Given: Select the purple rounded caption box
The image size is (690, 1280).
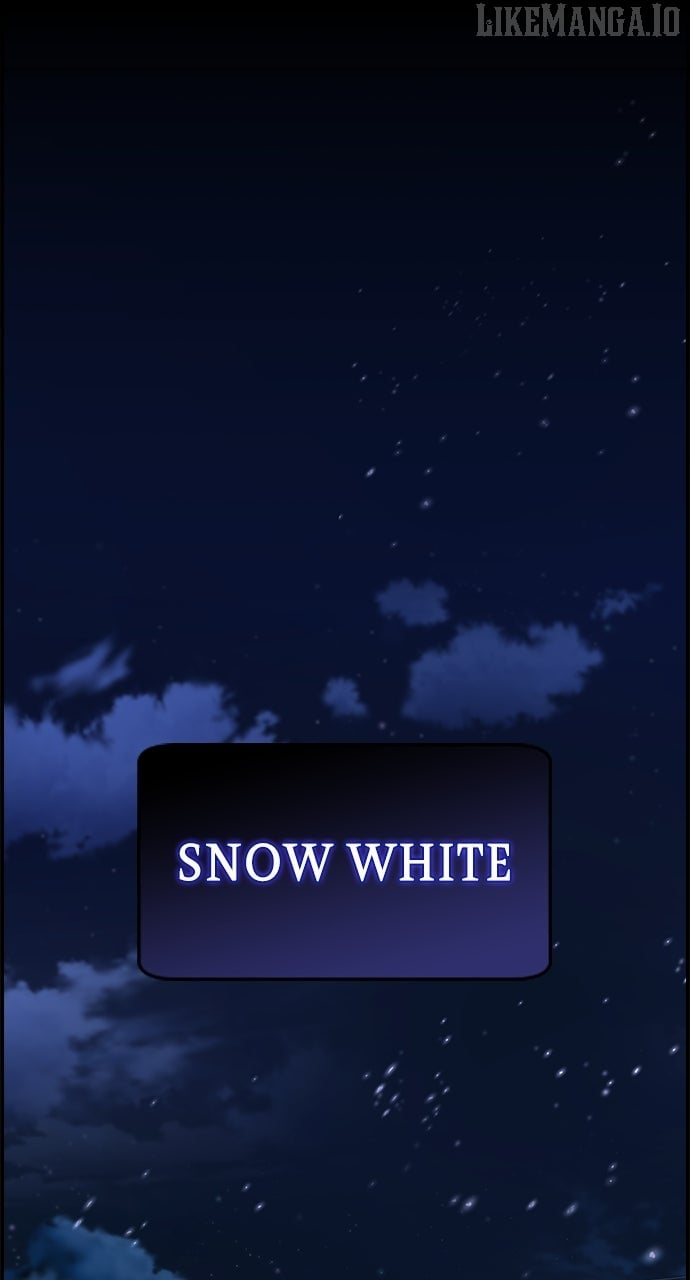Looking at the screenshot, I should (344, 861).
